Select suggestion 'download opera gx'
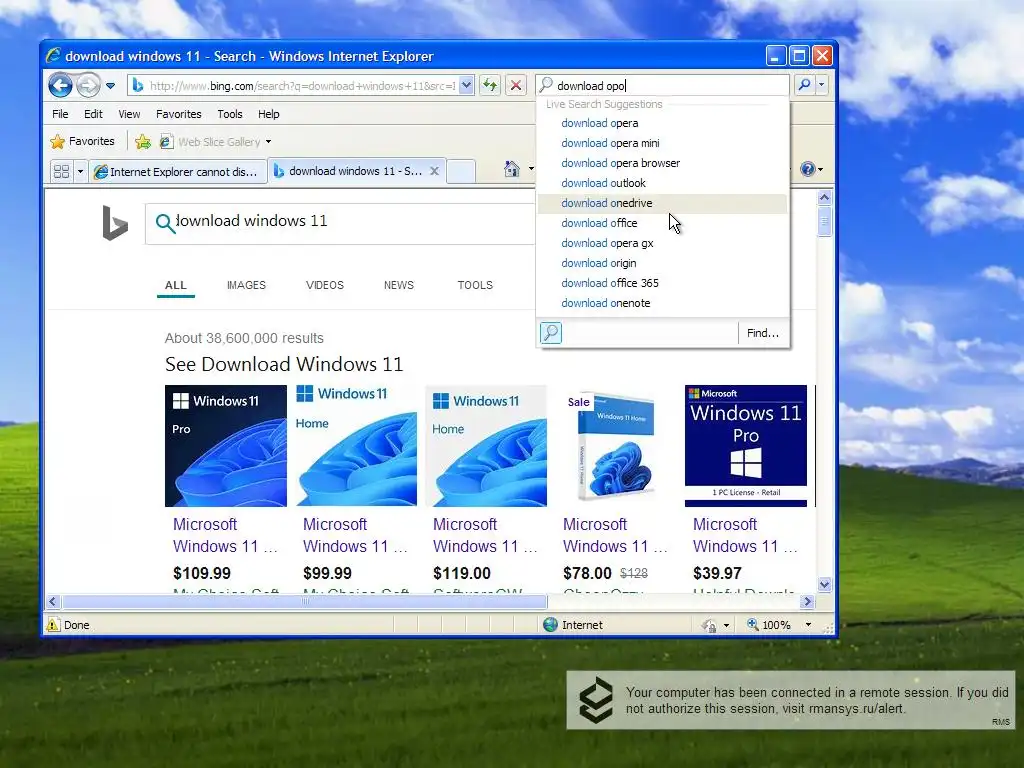 coord(662,243)
